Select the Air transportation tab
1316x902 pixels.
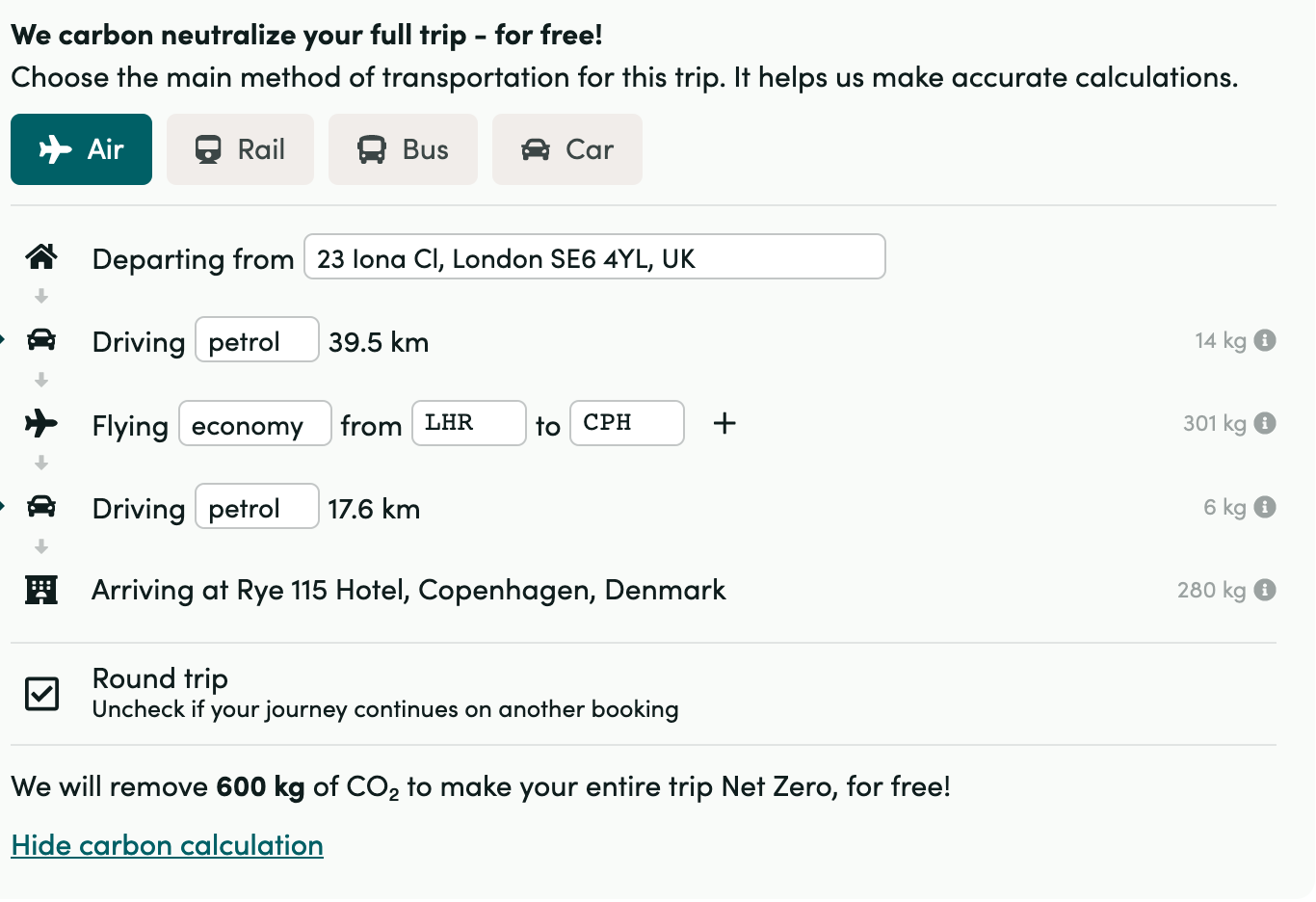pos(81,149)
